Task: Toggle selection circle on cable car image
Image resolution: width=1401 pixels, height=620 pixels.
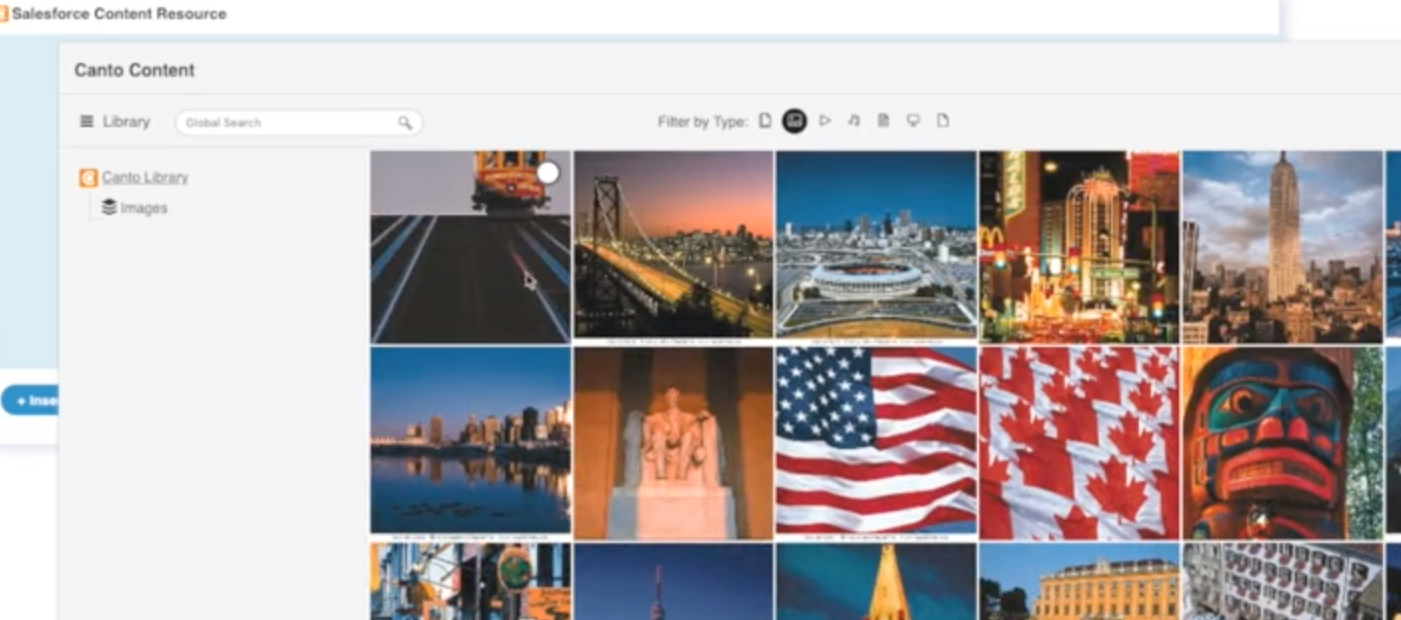Action: coord(547,173)
